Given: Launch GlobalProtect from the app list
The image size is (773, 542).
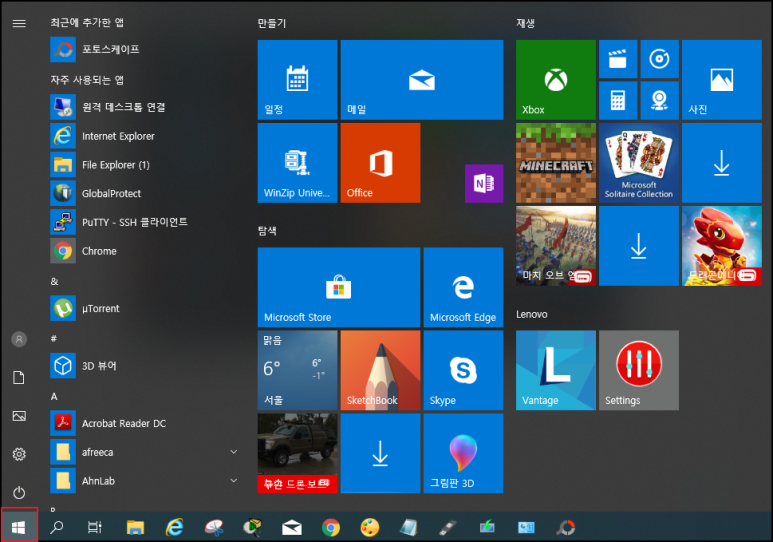Looking at the screenshot, I should (143, 193).
